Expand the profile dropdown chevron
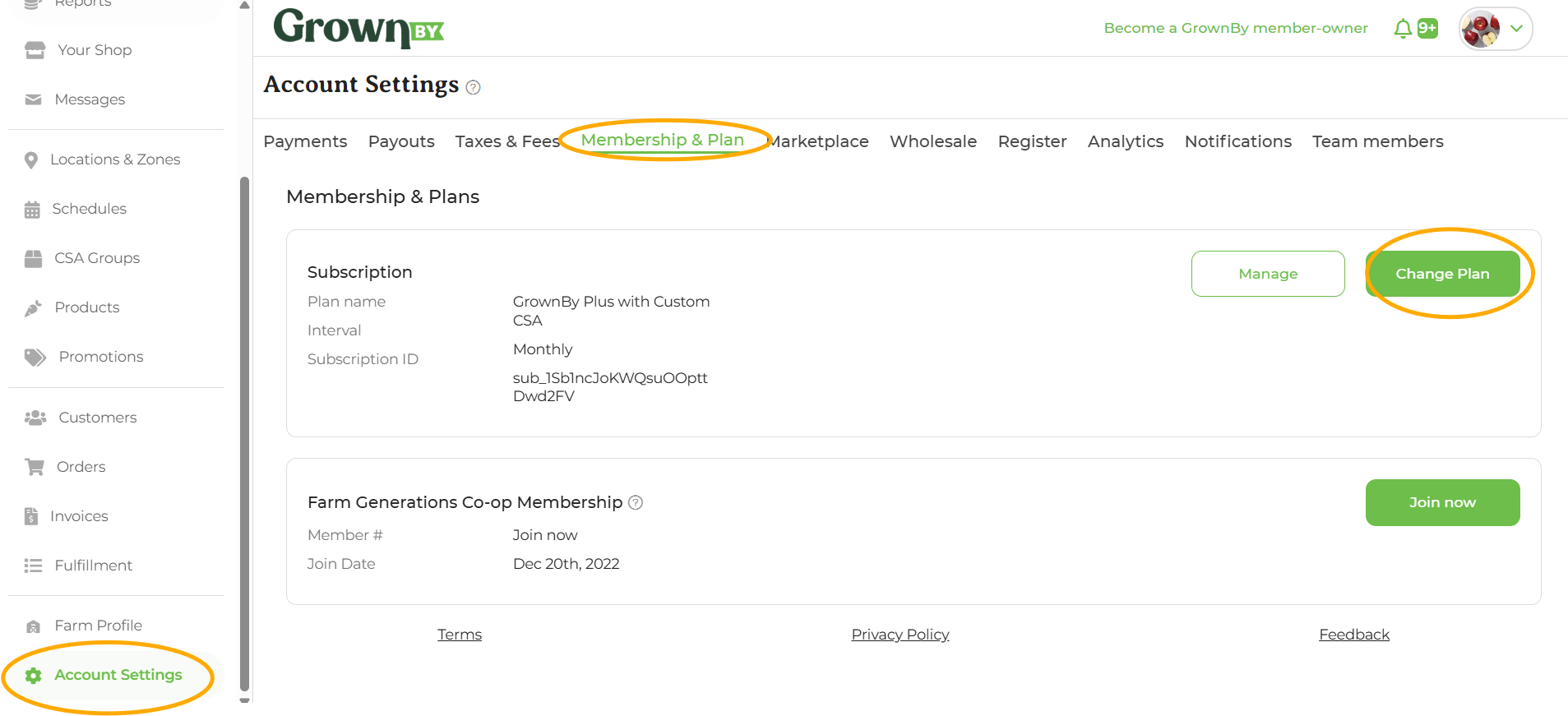 pyautogui.click(x=1516, y=29)
